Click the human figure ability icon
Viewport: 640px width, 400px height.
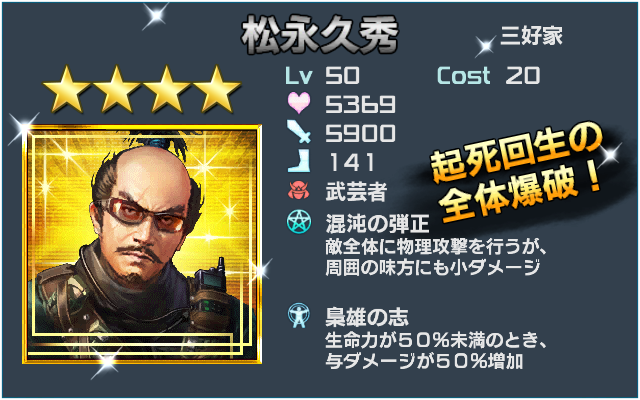(299, 315)
